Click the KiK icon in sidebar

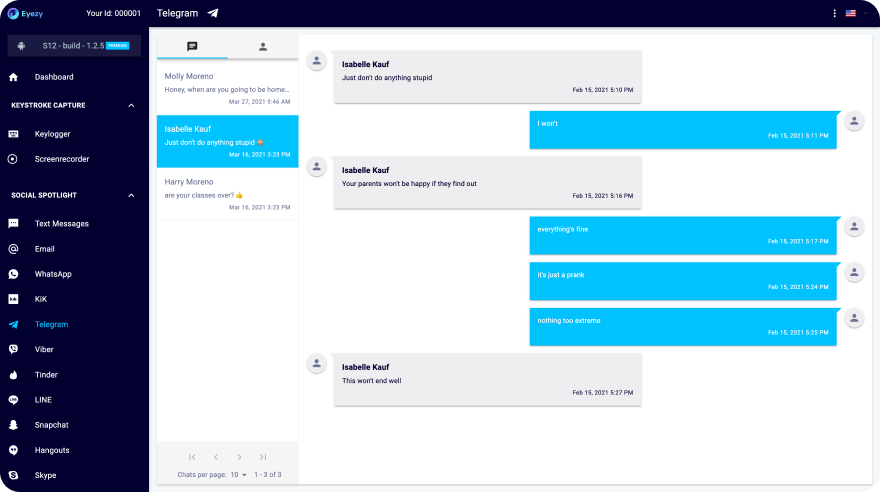(13, 299)
